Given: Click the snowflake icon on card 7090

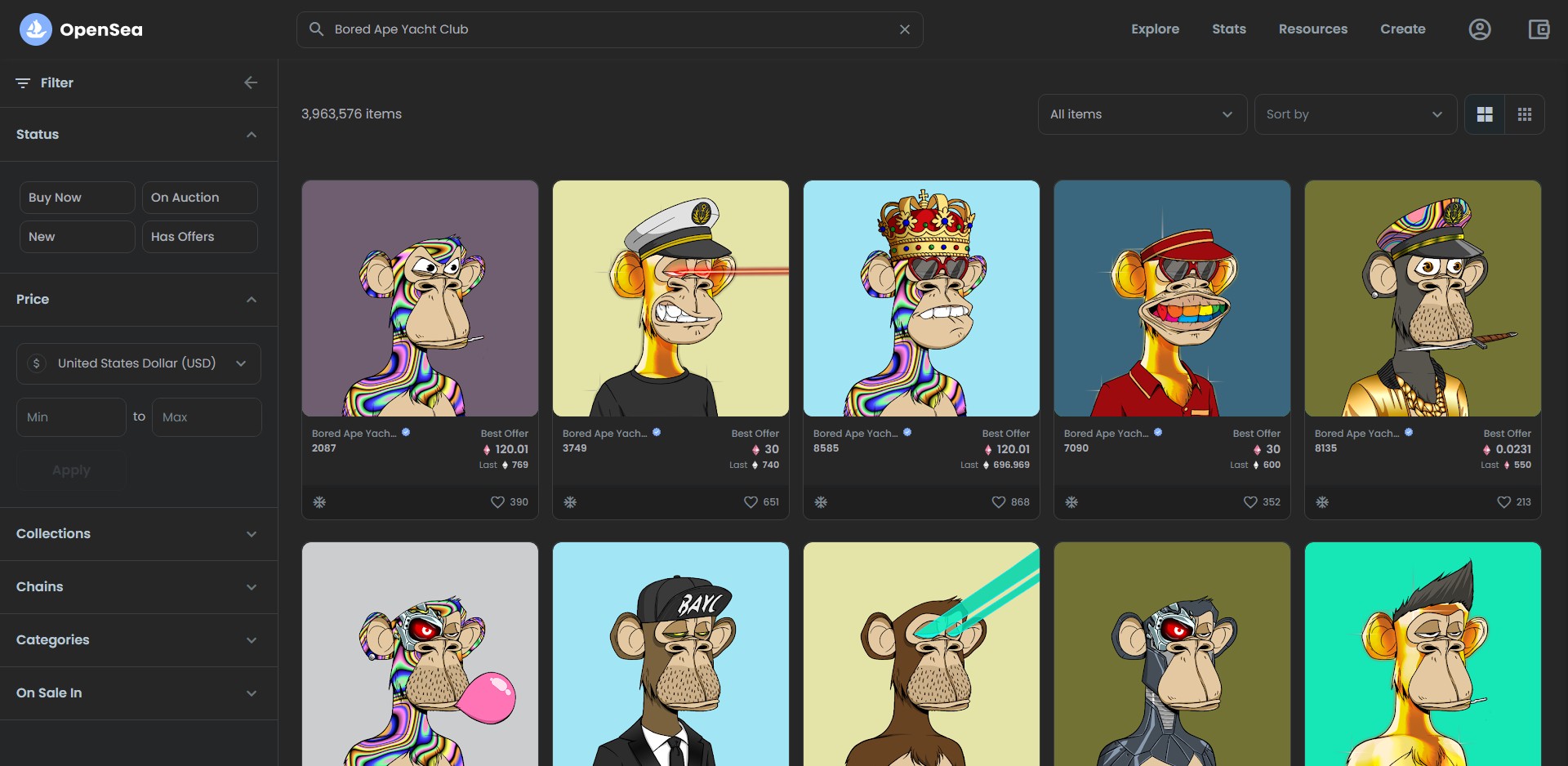Looking at the screenshot, I should [x=1071, y=502].
